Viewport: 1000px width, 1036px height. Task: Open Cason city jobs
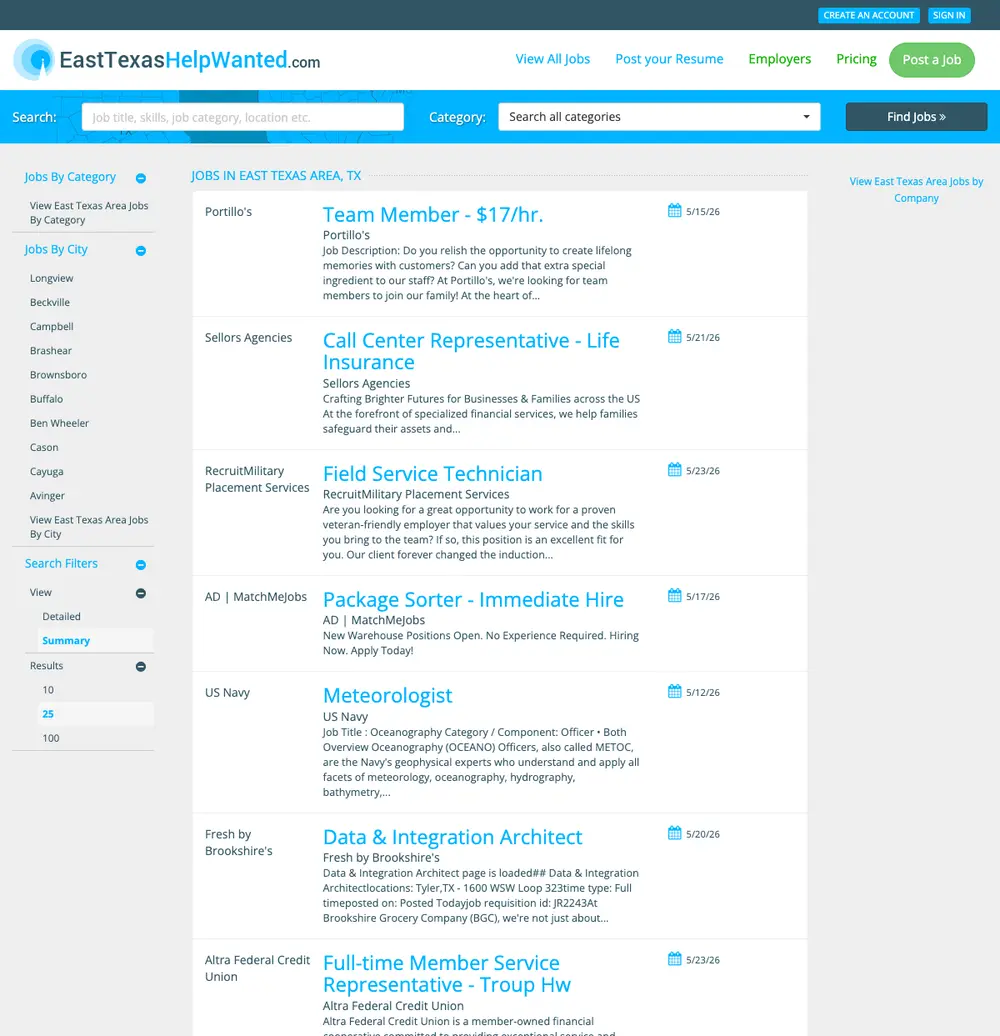click(x=44, y=447)
